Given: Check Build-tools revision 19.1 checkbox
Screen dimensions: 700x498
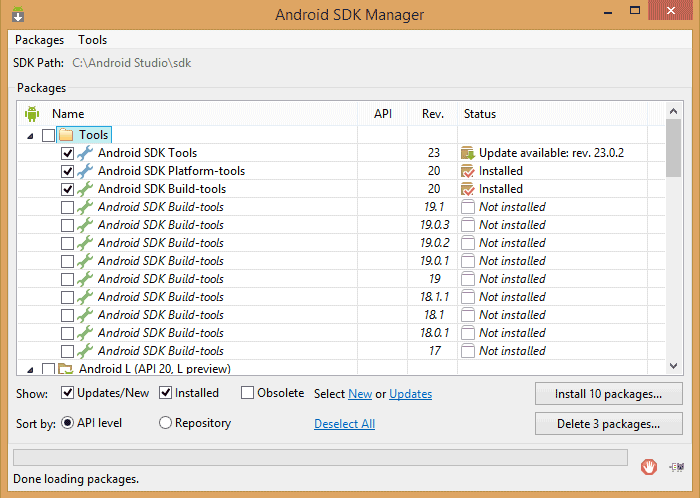Looking at the screenshot, I should point(67,208).
